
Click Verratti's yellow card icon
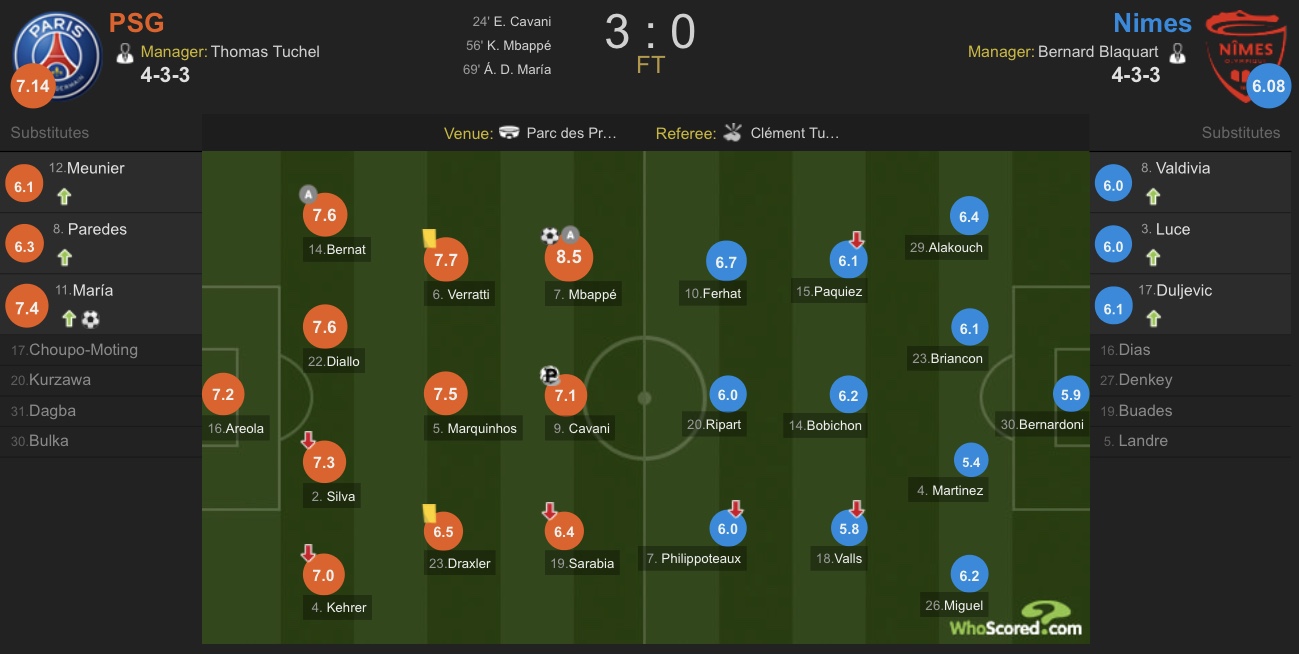(x=429, y=238)
